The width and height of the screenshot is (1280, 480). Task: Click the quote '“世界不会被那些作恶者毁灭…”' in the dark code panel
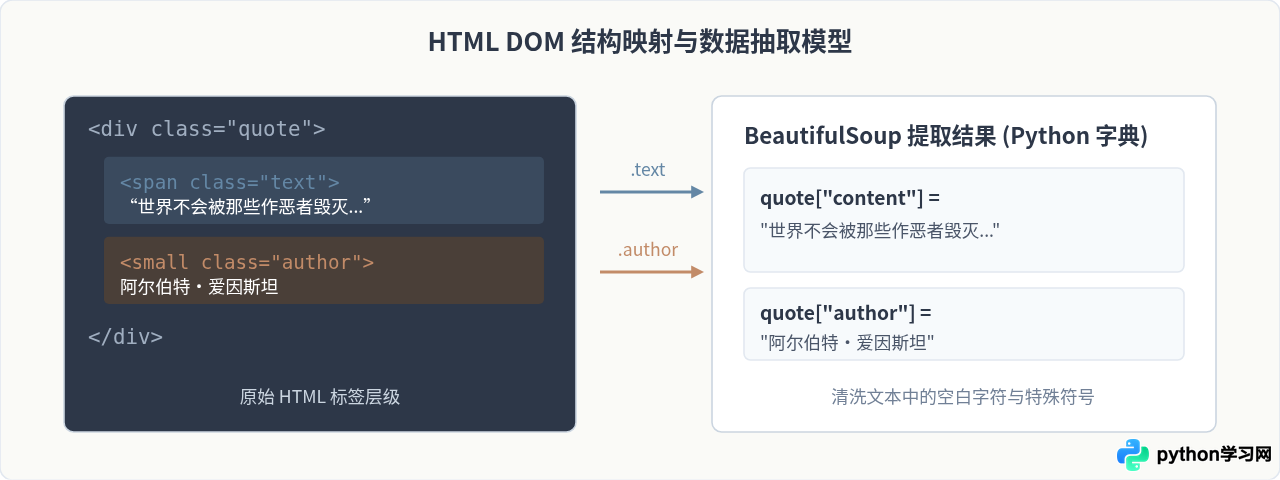coord(250,207)
